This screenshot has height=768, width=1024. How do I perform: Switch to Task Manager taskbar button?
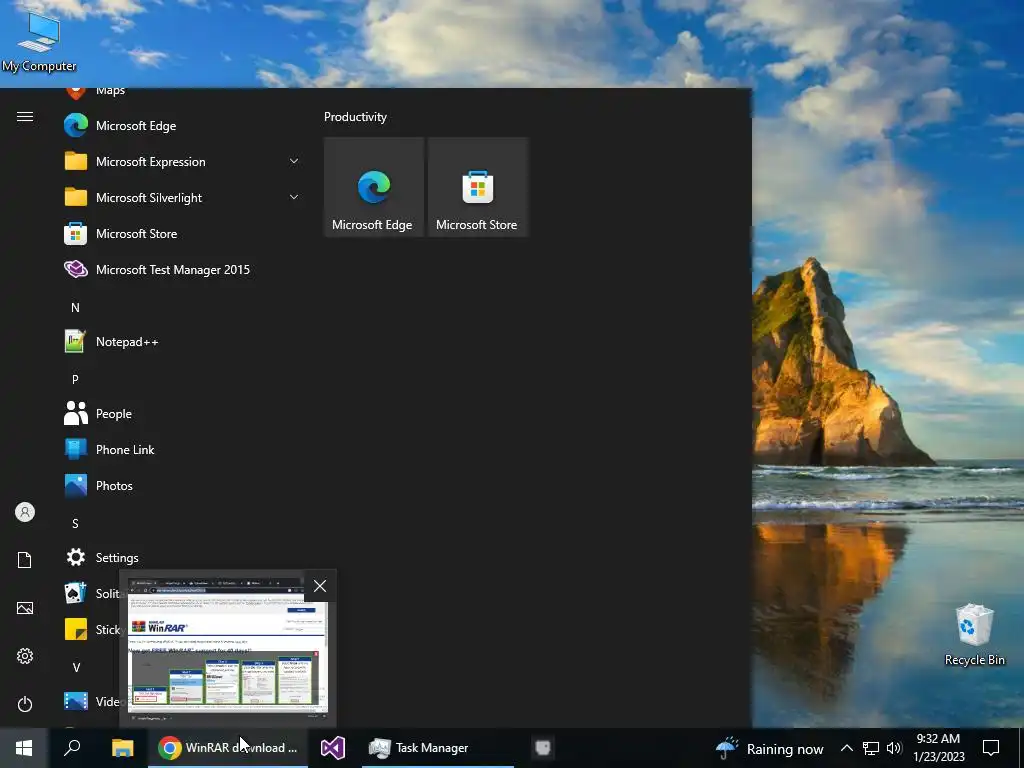pos(438,748)
